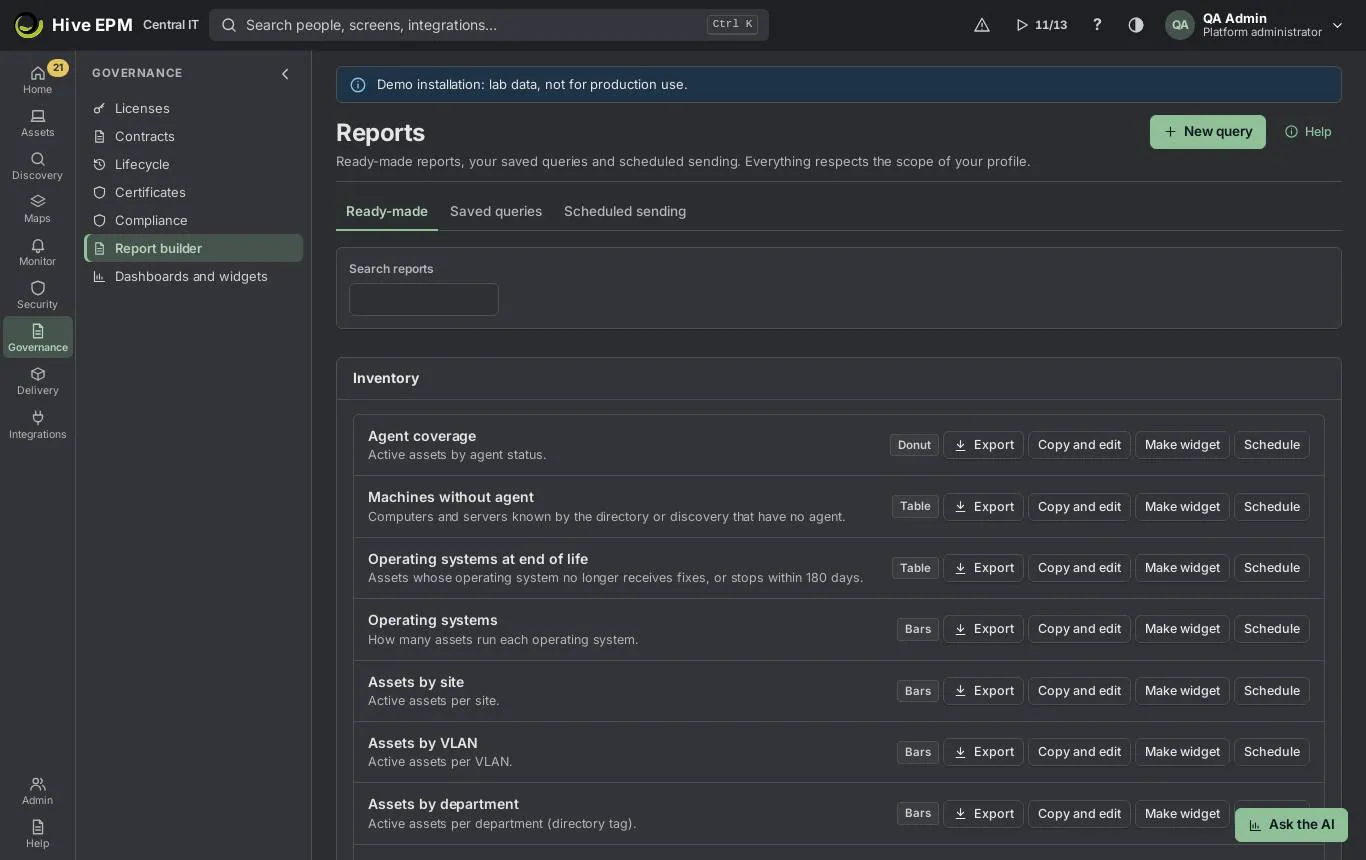
Task: Click the info icon in demo banner
Action: [358, 85]
